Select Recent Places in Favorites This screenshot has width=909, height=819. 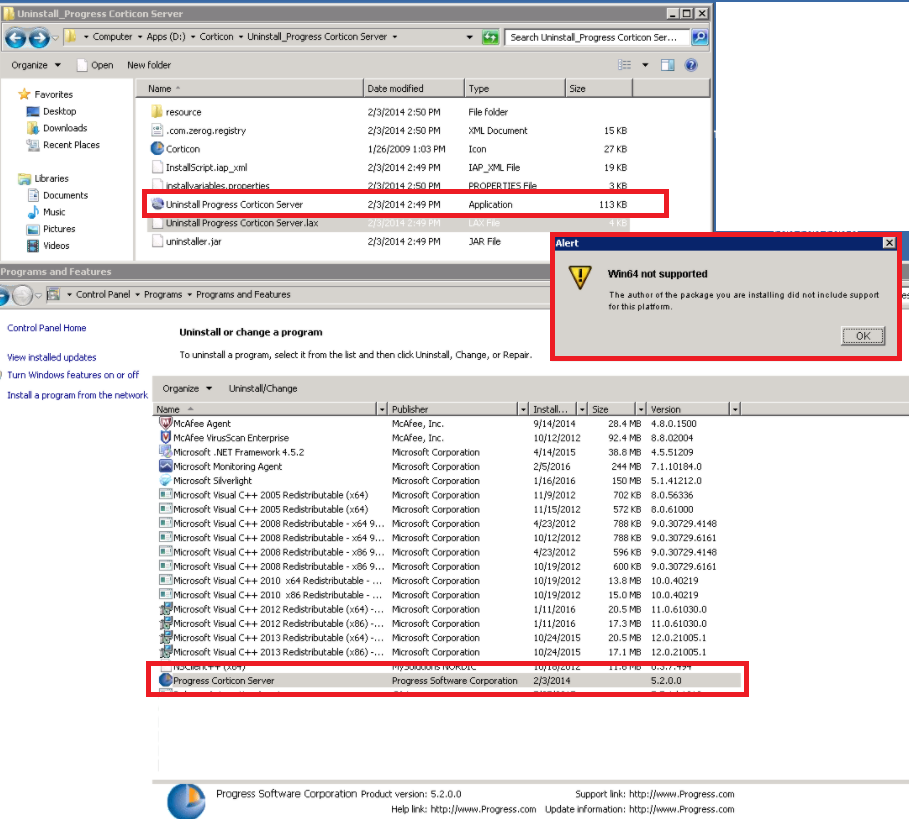[x=71, y=145]
